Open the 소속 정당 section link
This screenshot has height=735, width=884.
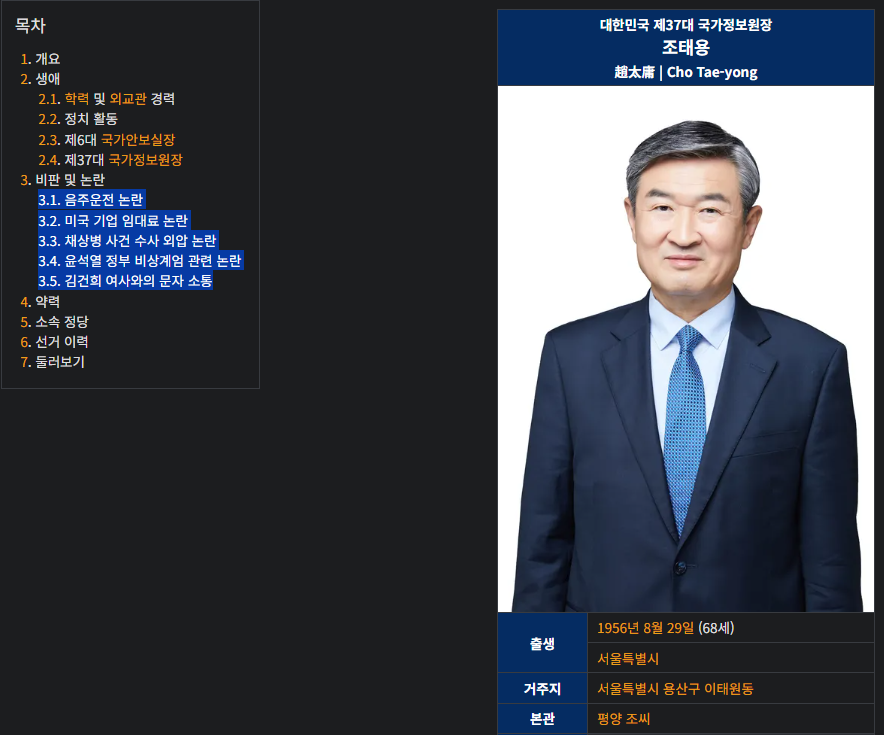tap(62, 321)
